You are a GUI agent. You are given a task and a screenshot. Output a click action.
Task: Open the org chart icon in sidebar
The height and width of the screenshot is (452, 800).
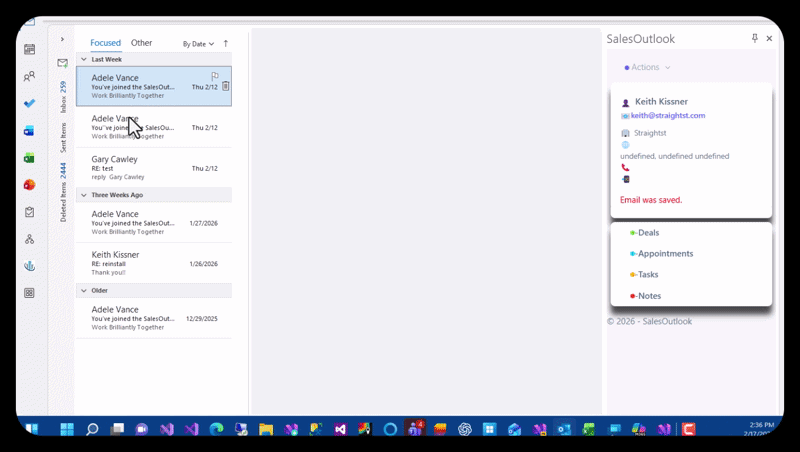tap(30, 239)
